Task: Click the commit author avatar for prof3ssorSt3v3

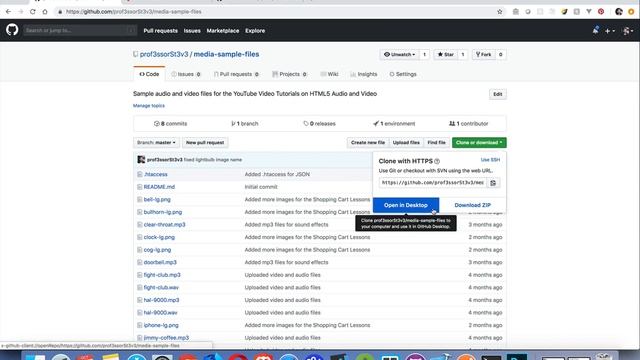Action: [141, 160]
